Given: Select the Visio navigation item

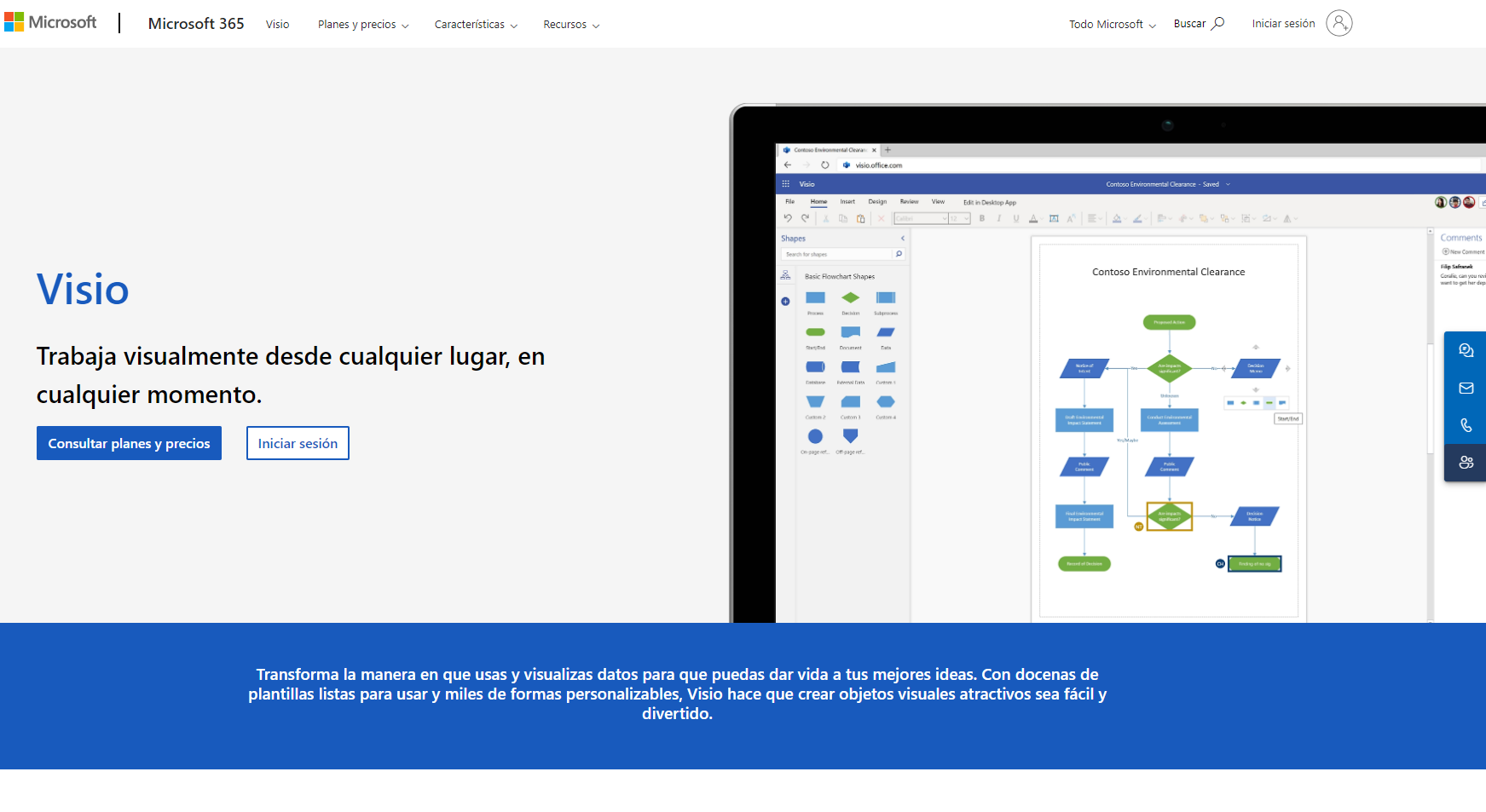Looking at the screenshot, I should coord(277,25).
